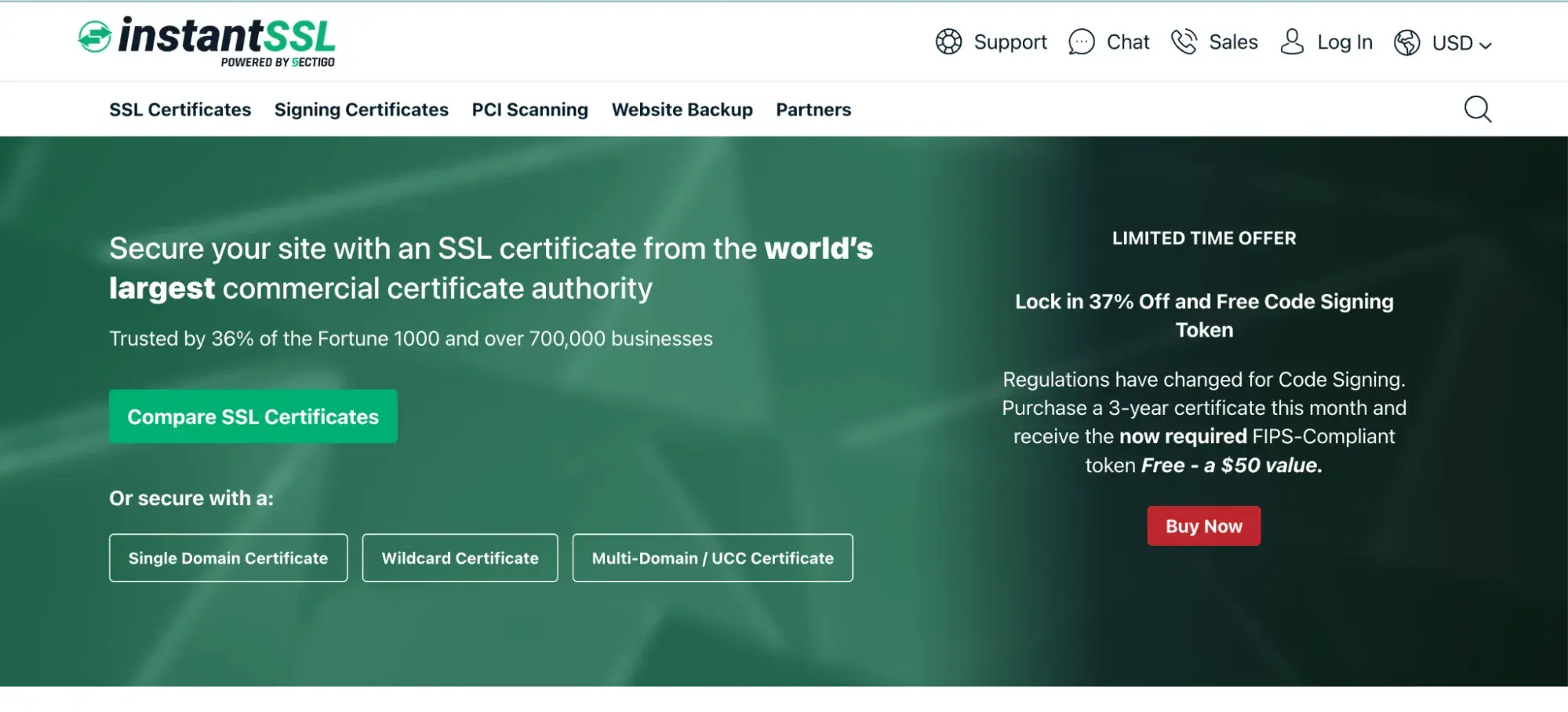The width and height of the screenshot is (1568, 712).
Task: Open the Support link
Action: [x=1010, y=42]
